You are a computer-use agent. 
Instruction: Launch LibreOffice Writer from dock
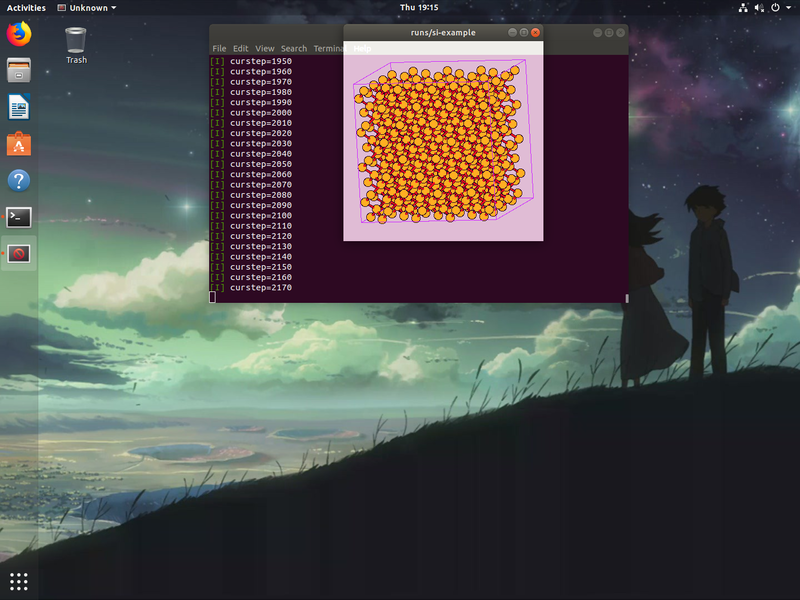(19, 107)
